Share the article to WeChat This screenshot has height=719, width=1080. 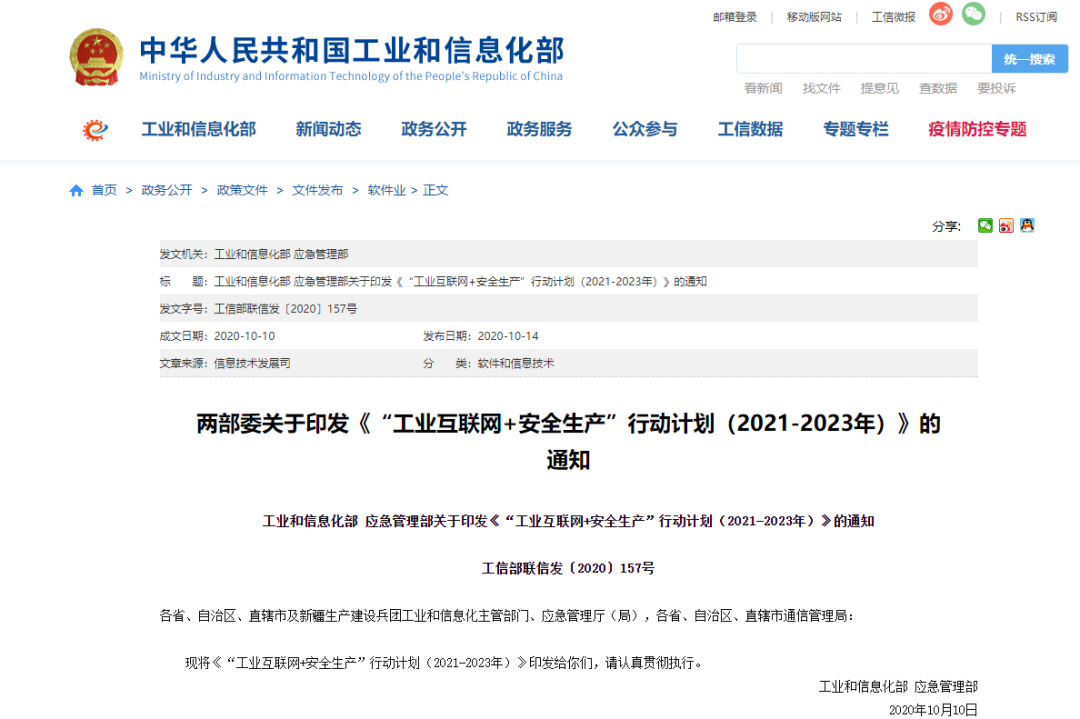[985, 226]
